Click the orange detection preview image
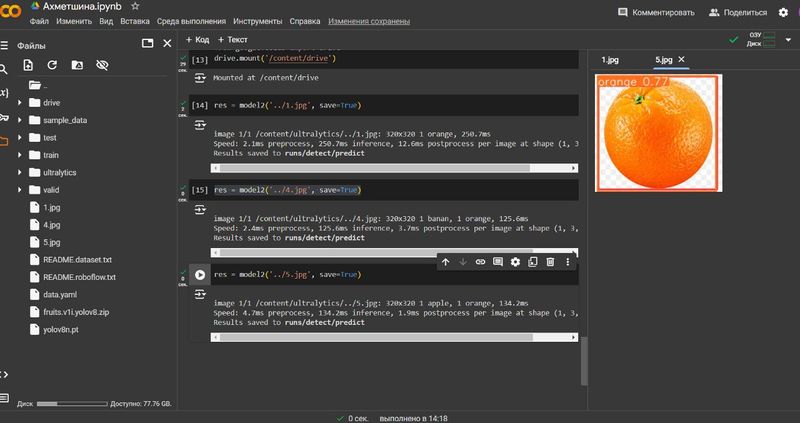Viewport: 800px width, 423px height. [658, 133]
